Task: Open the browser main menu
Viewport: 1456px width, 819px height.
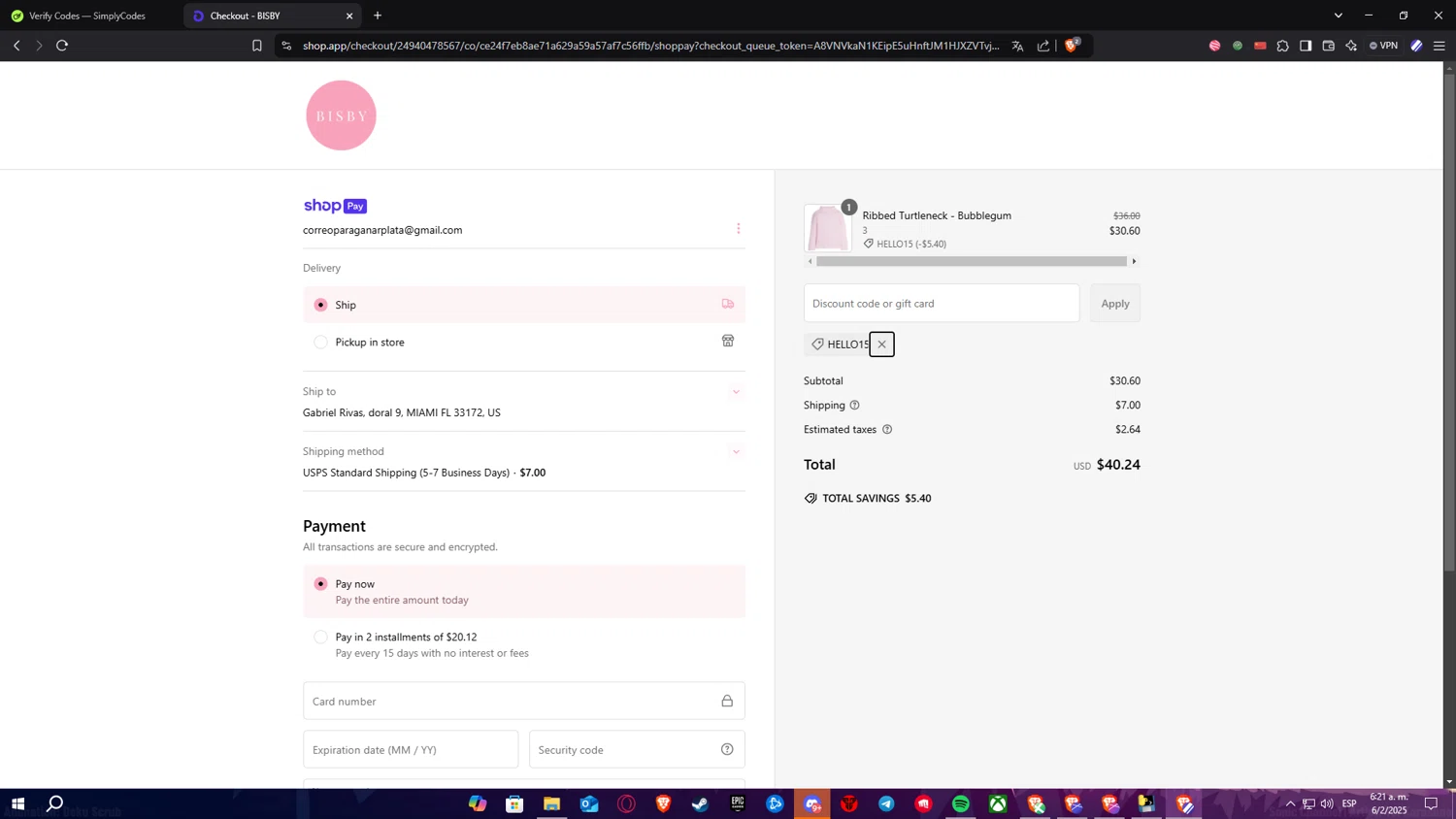Action: pyautogui.click(x=1439, y=46)
